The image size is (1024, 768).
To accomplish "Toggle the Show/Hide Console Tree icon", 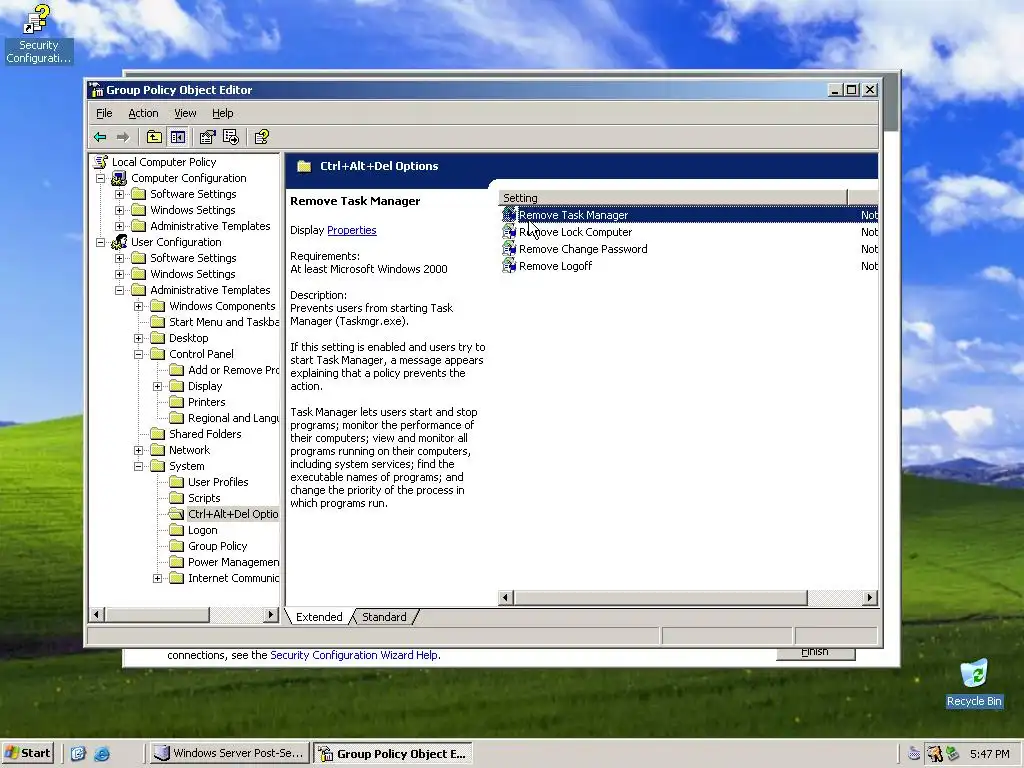I will pos(178,137).
